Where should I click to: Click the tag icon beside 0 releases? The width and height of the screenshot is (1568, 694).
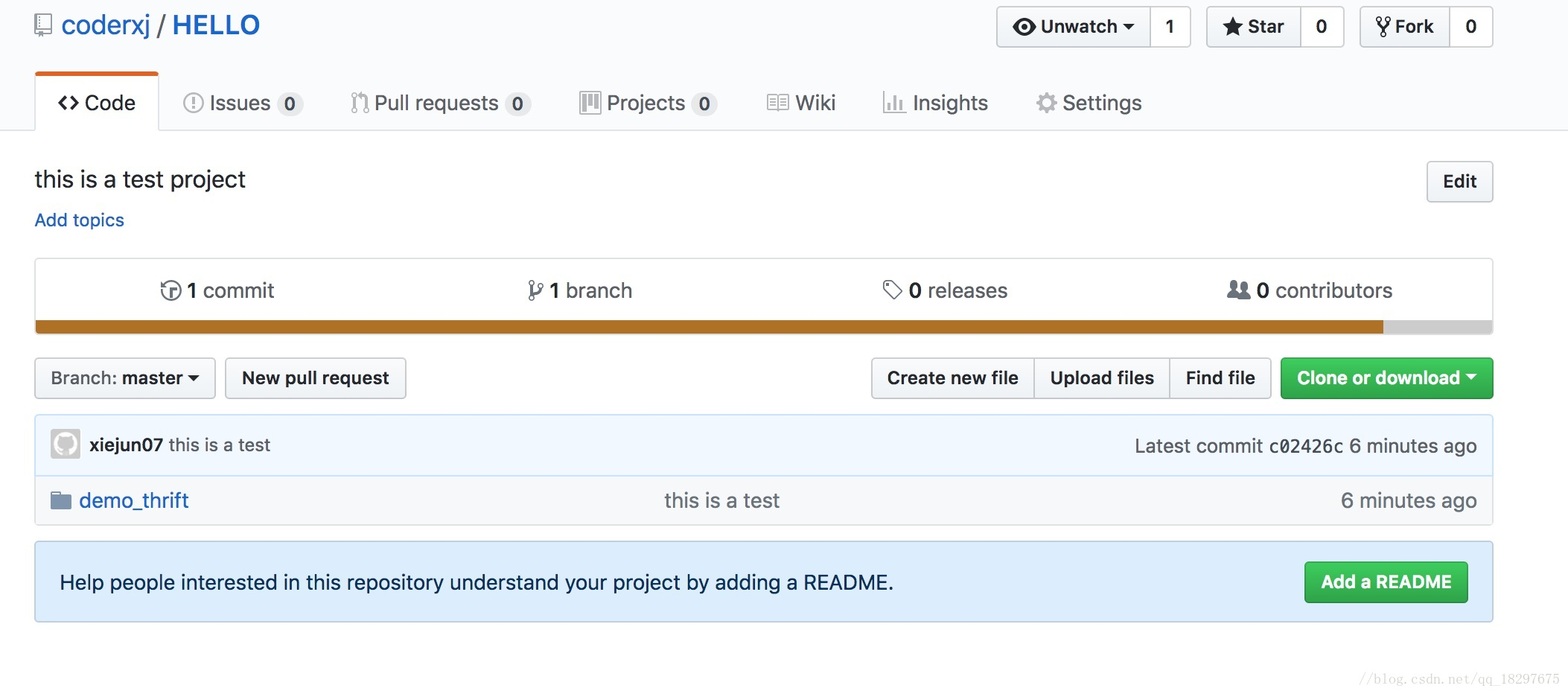coord(892,290)
